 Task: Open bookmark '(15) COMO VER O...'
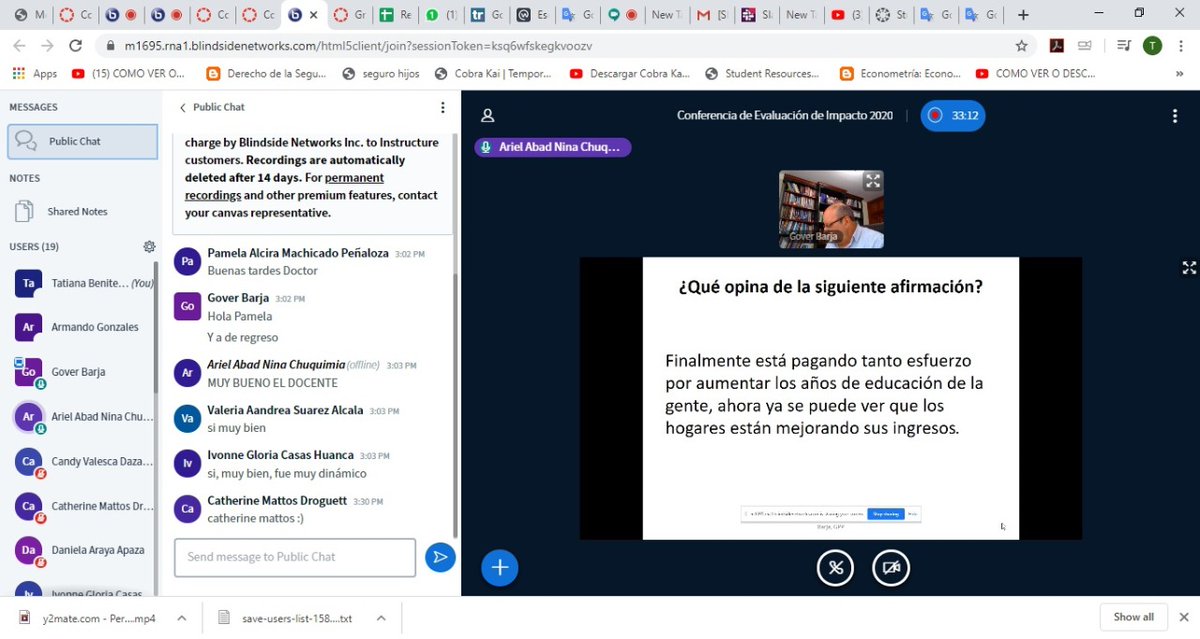point(129,74)
